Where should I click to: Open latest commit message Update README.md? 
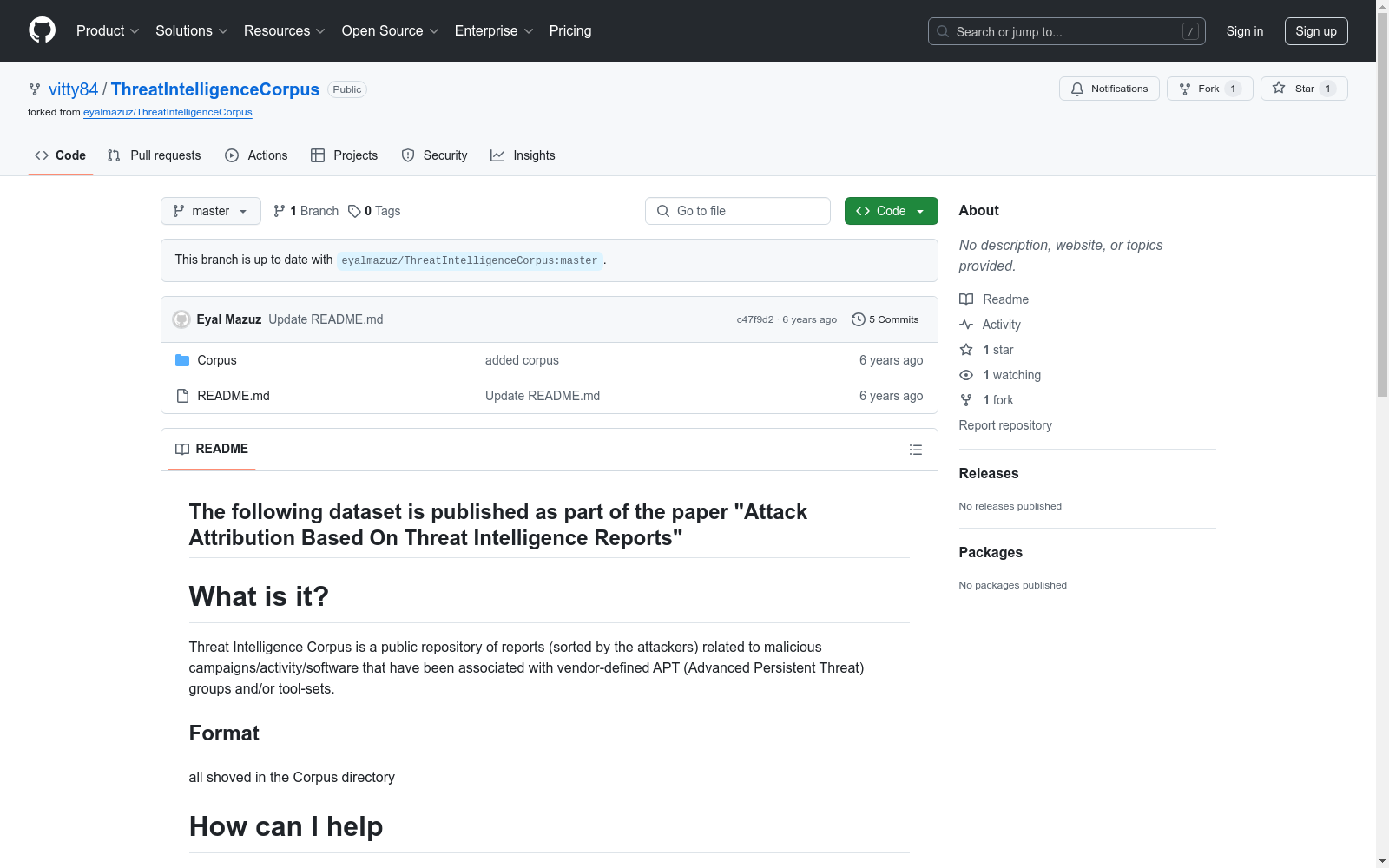coord(326,319)
